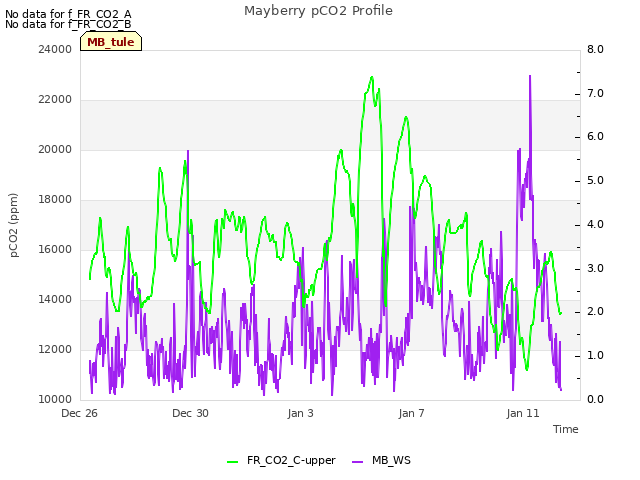
Task: Click the 6.0 right axis value
Action: pos(595,137)
